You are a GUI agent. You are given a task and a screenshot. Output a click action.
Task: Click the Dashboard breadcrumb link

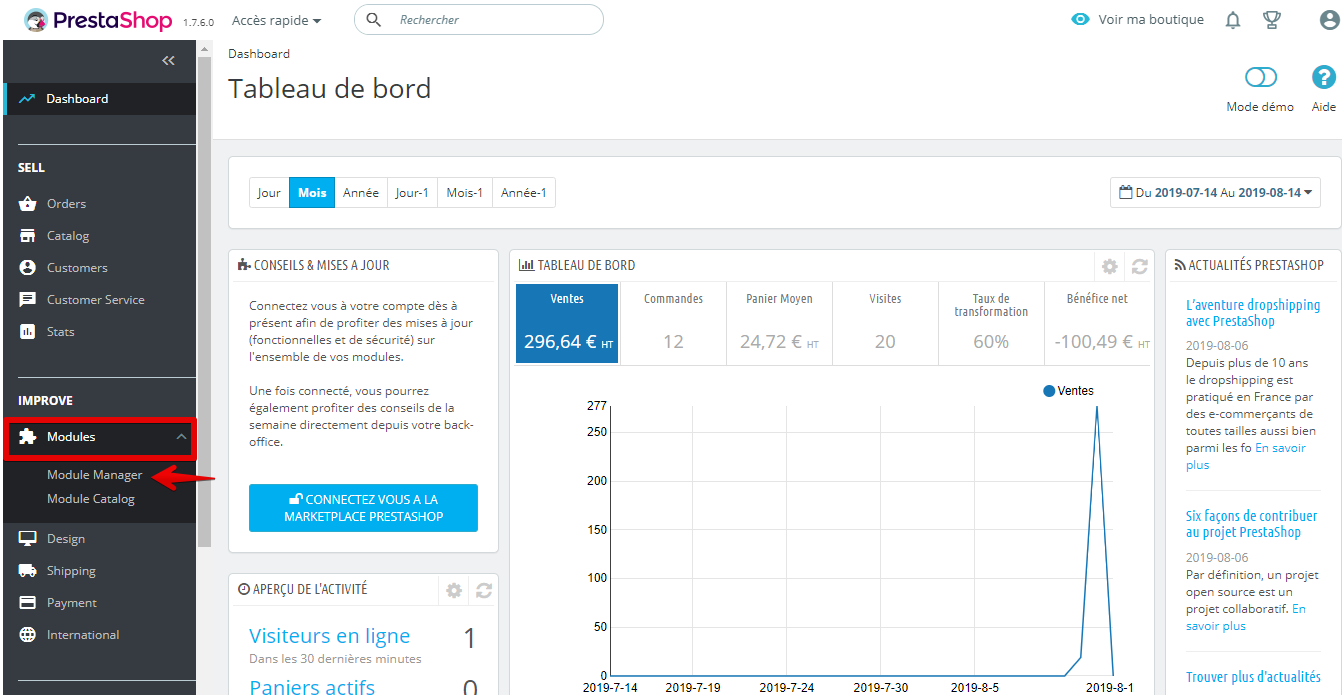259,54
